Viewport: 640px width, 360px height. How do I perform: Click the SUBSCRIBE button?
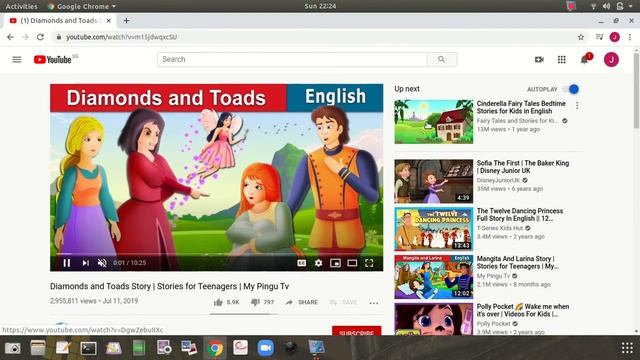pos(356,331)
